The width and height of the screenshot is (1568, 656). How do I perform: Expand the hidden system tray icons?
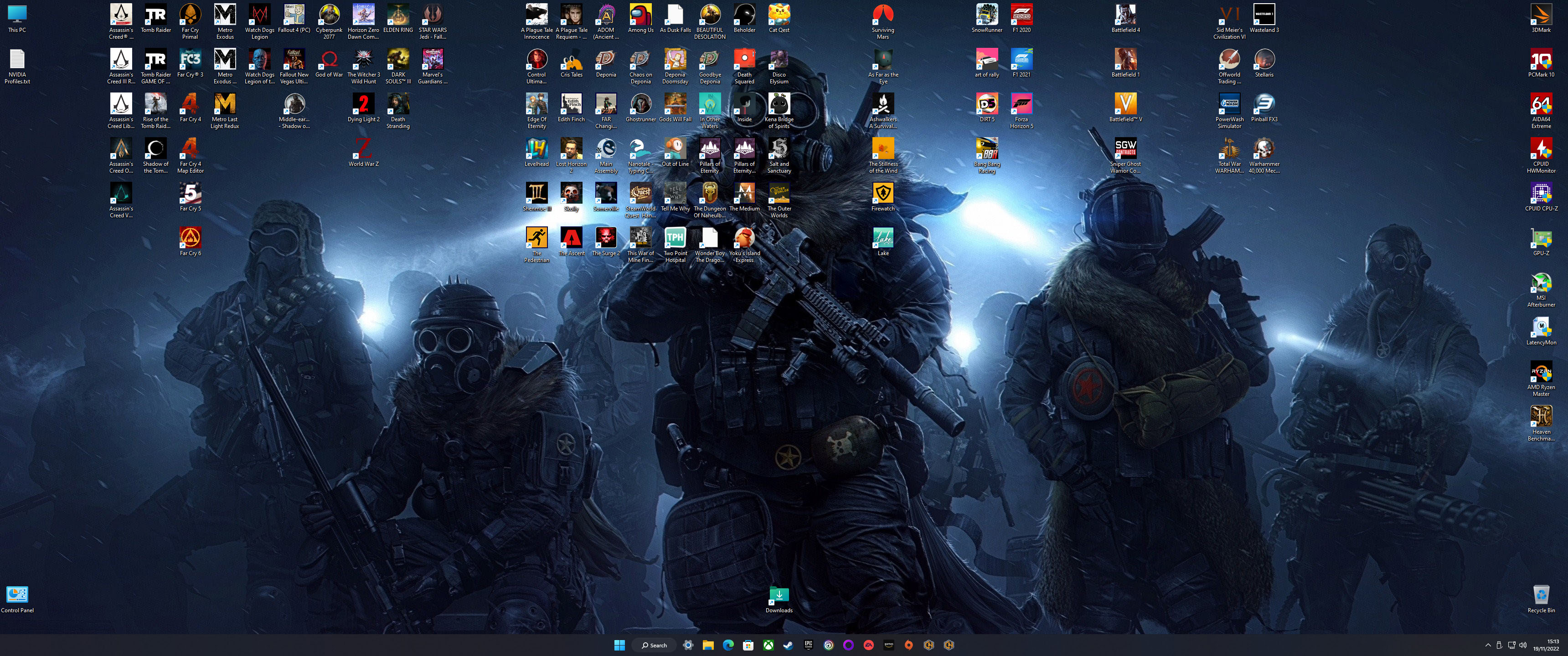[1488, 645]
